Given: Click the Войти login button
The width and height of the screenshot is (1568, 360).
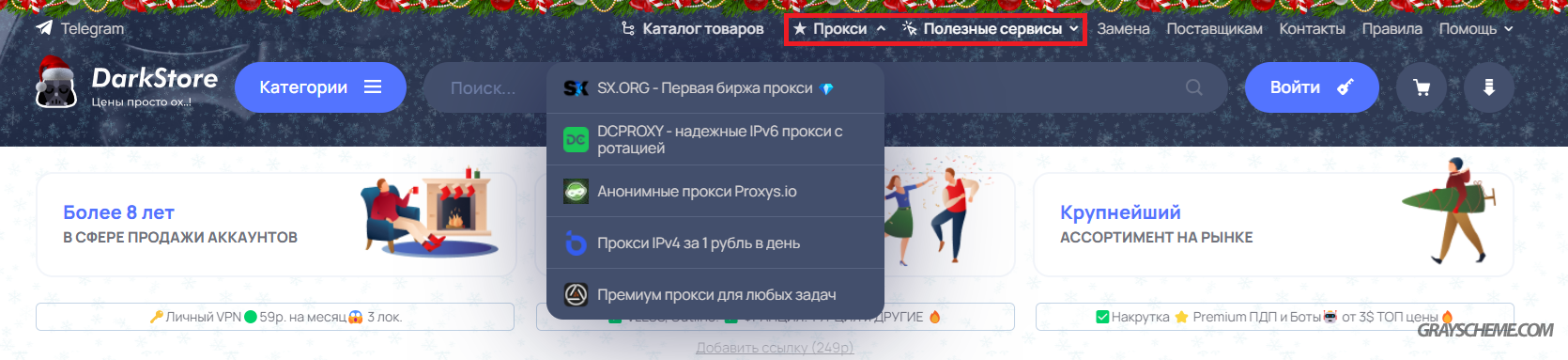Looking at the screenshot, I should point(1312,87).
